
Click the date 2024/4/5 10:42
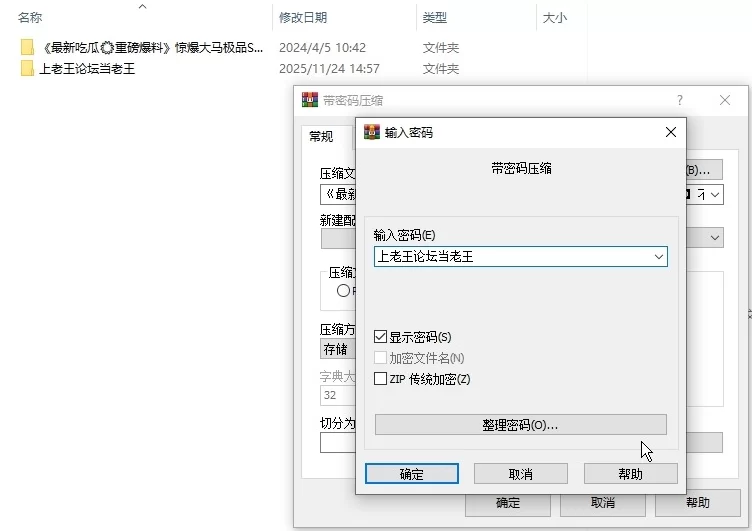pos(322,47)
